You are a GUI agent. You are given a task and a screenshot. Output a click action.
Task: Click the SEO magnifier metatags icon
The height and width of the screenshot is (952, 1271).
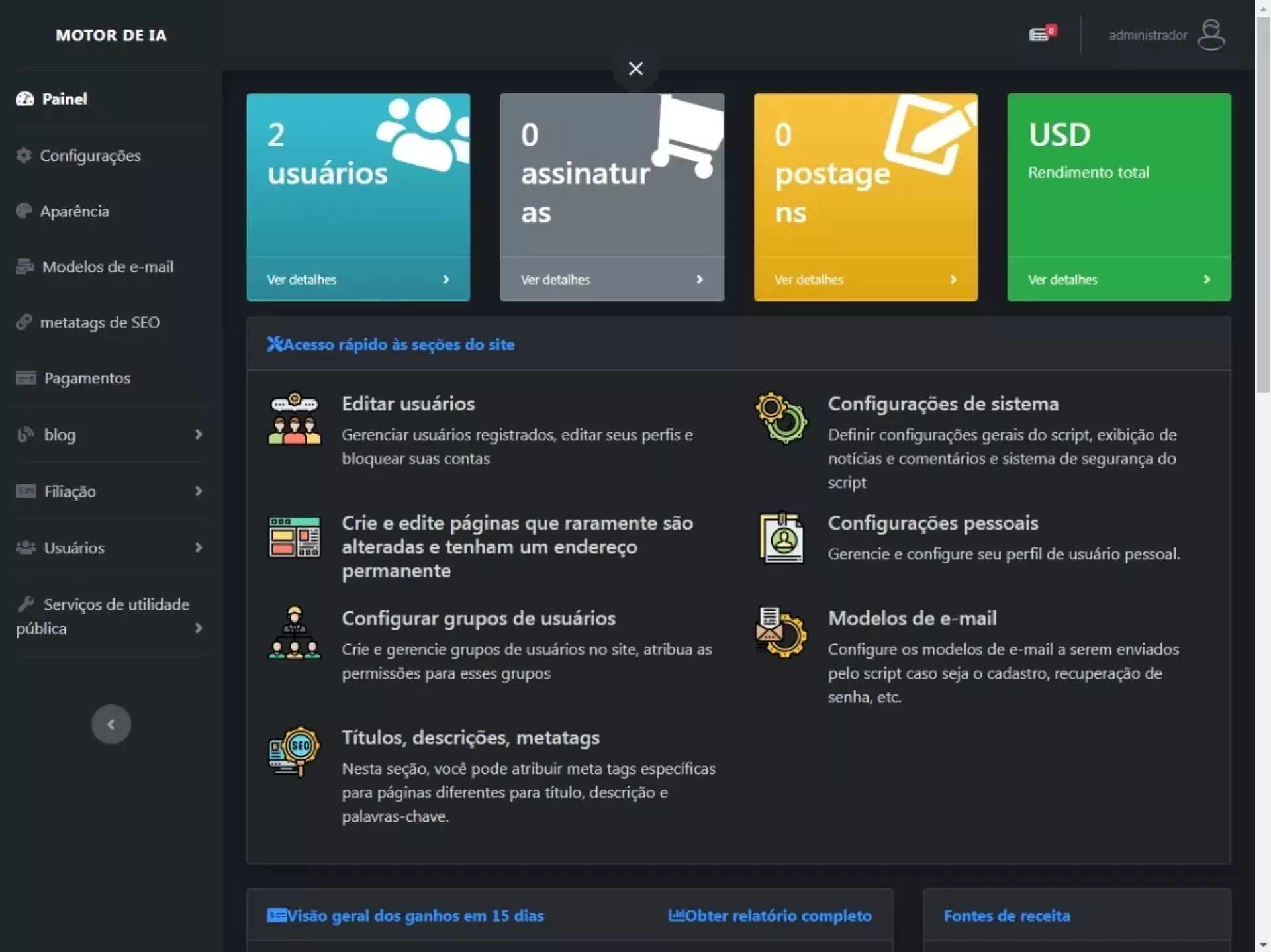click(x=294, y=751)
